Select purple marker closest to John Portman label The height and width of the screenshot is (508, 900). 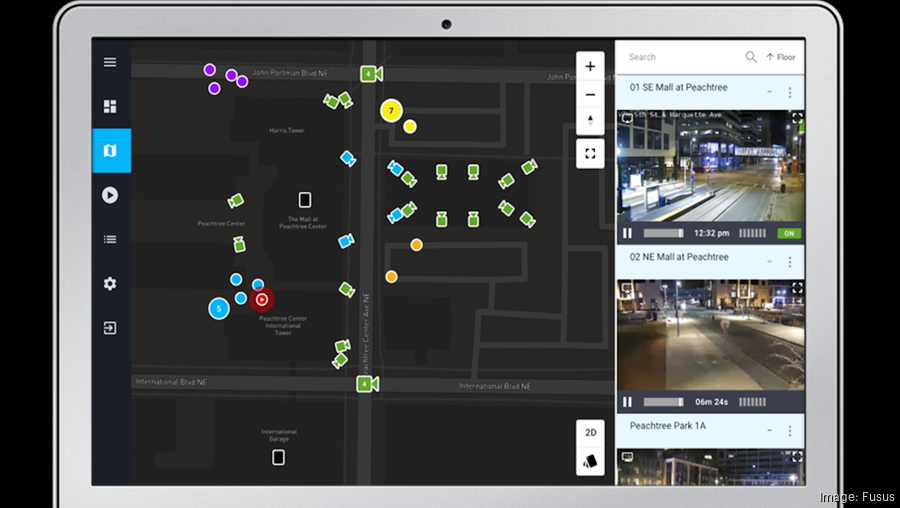point(242,82)
